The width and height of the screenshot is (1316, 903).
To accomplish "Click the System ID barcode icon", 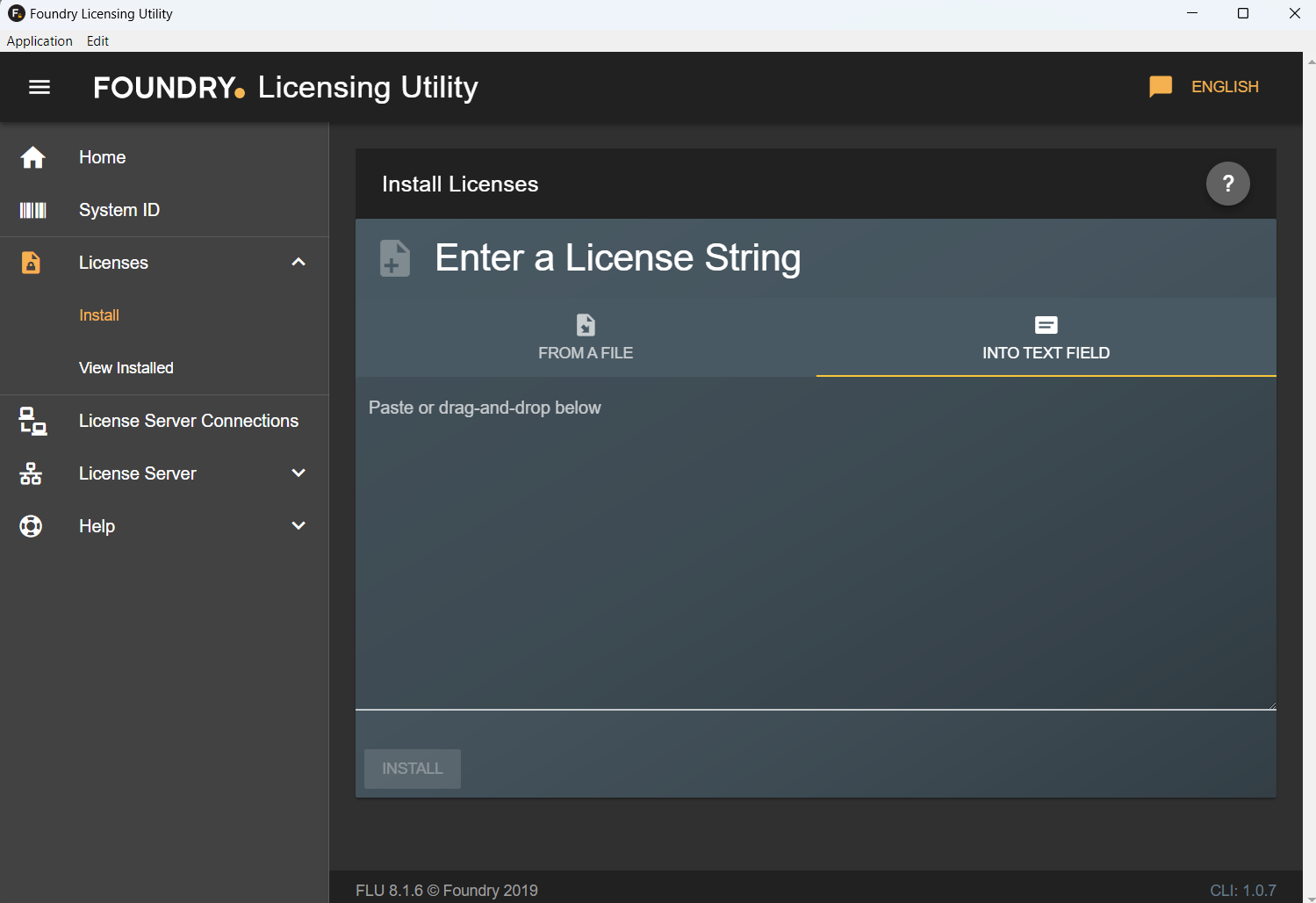I will click(32, 210).
